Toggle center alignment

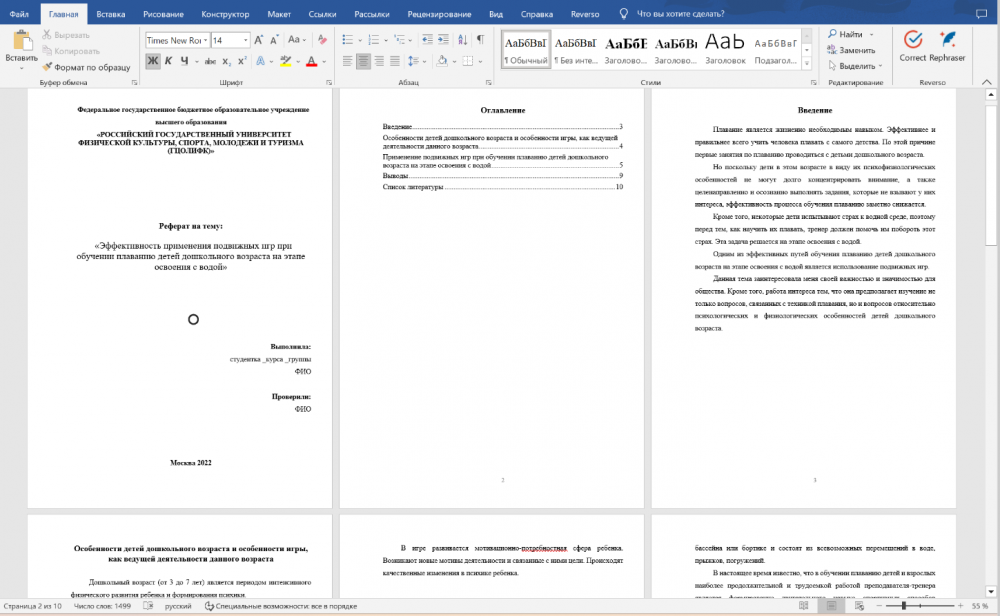(x=364, y=61)
